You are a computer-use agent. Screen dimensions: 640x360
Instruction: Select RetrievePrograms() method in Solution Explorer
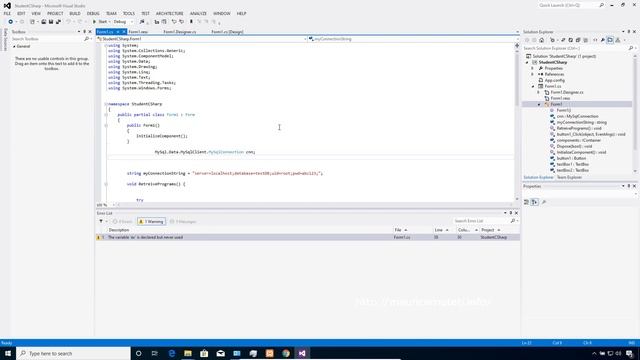(x=578, y=128)
